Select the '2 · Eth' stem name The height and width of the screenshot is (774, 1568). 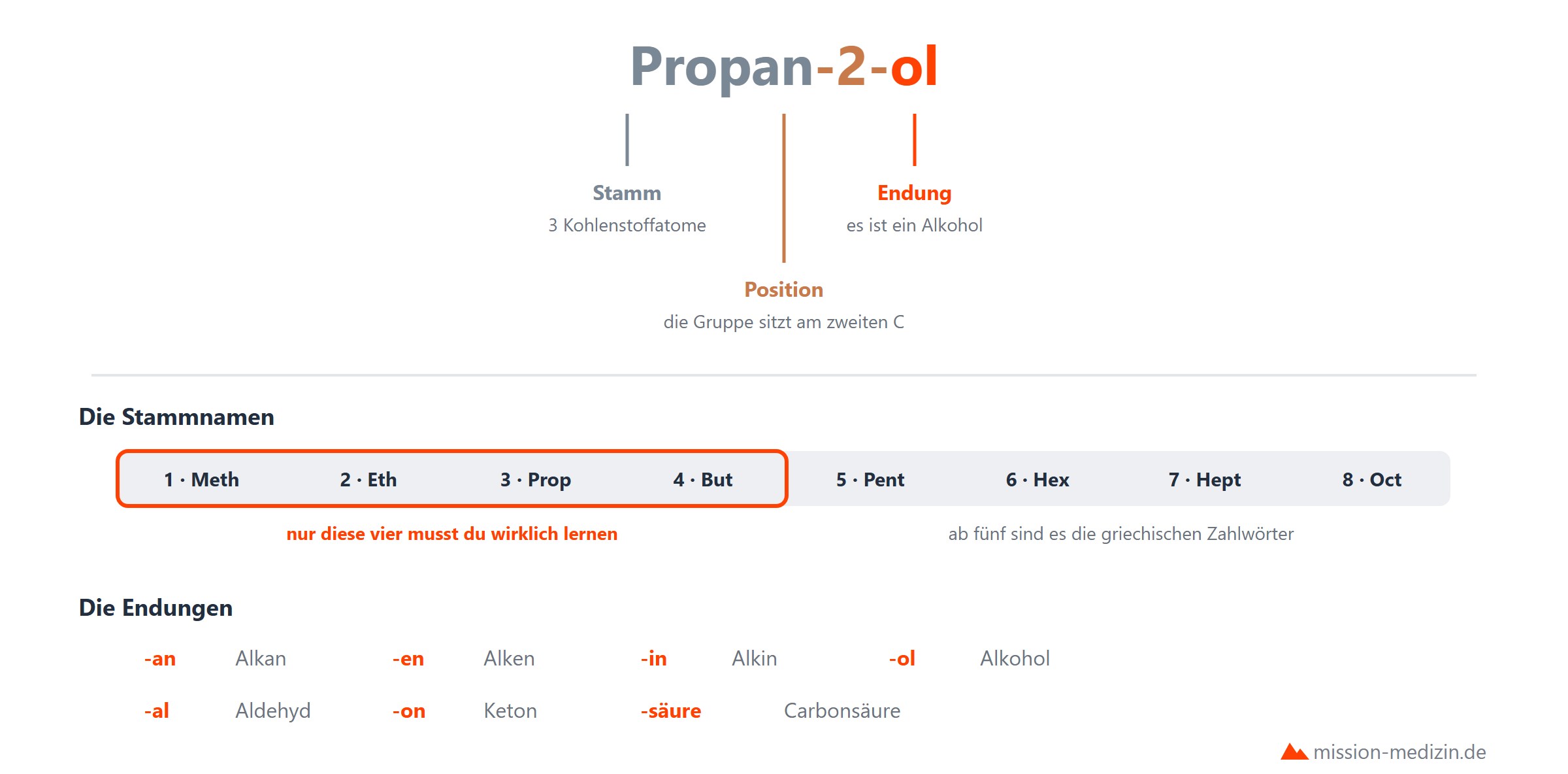pyautogui.click(x=368, y=480)
